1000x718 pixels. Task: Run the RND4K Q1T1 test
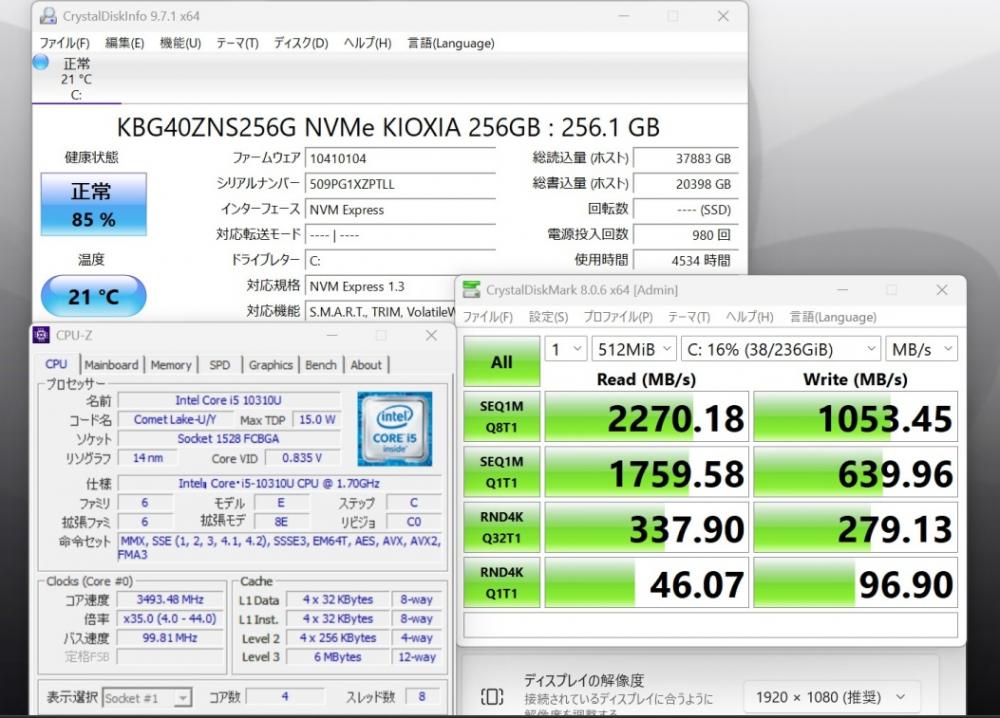click(501, 583)
